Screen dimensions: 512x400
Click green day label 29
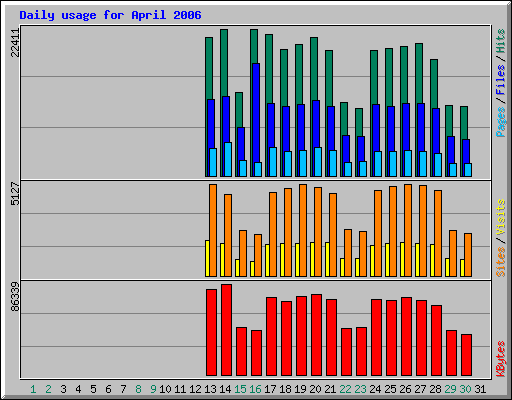(450, 389)
